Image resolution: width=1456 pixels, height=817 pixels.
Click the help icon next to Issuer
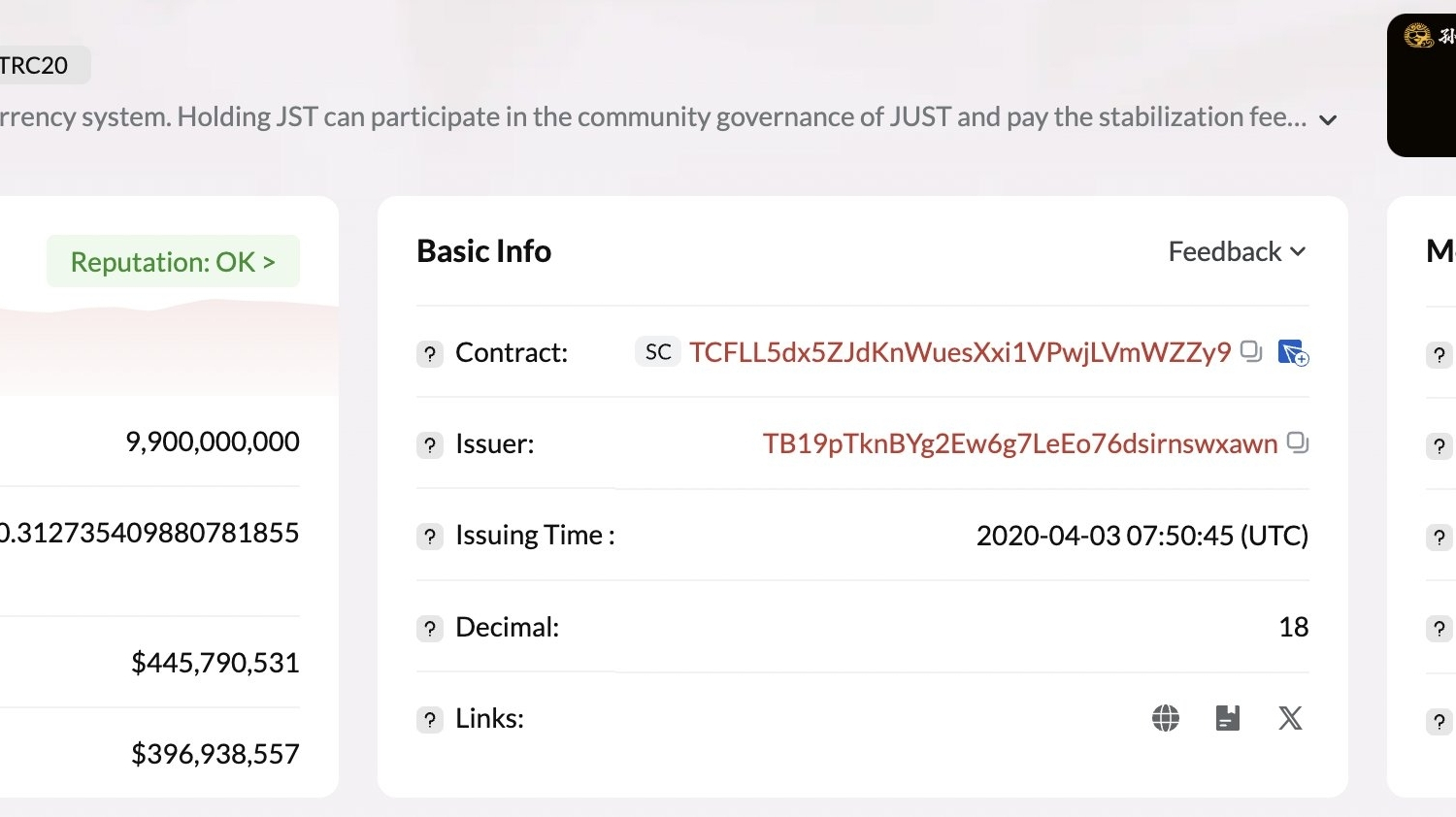click(x=430, y=444)
